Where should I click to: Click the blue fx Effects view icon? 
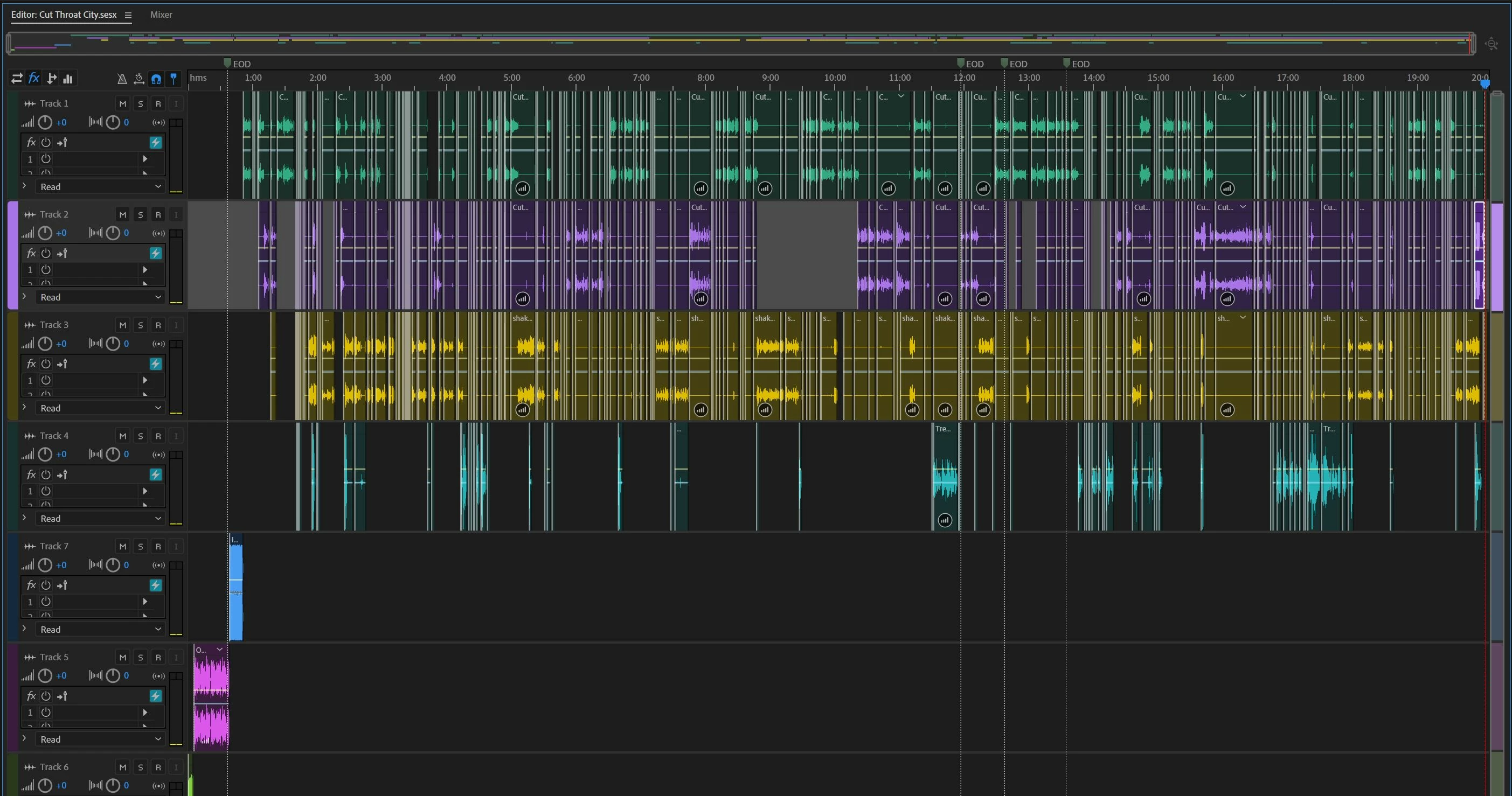tap(34, 78)
